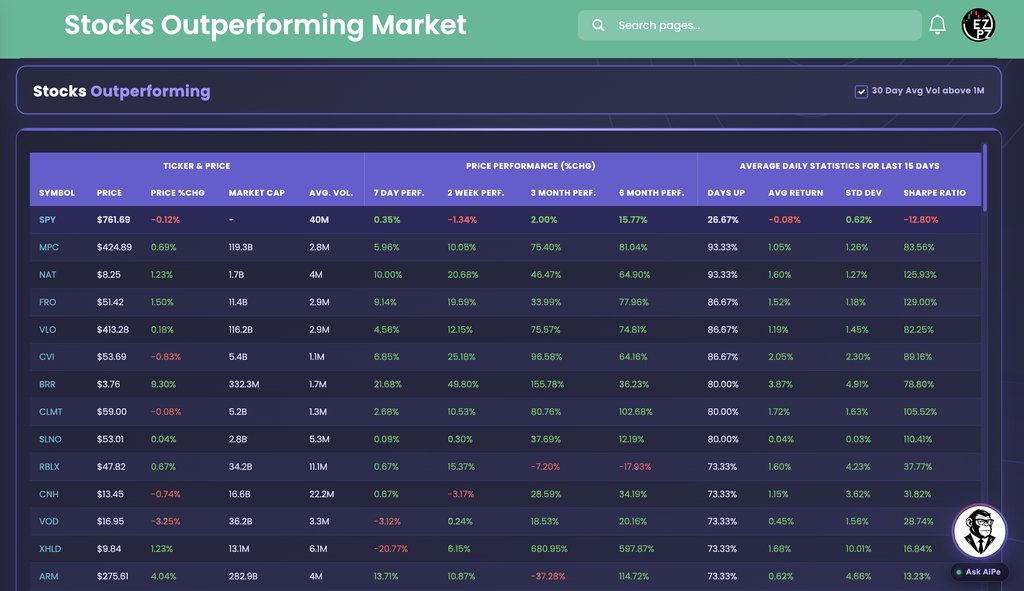
Task: Focus the Search pages field
Action: tap(749, 25)
